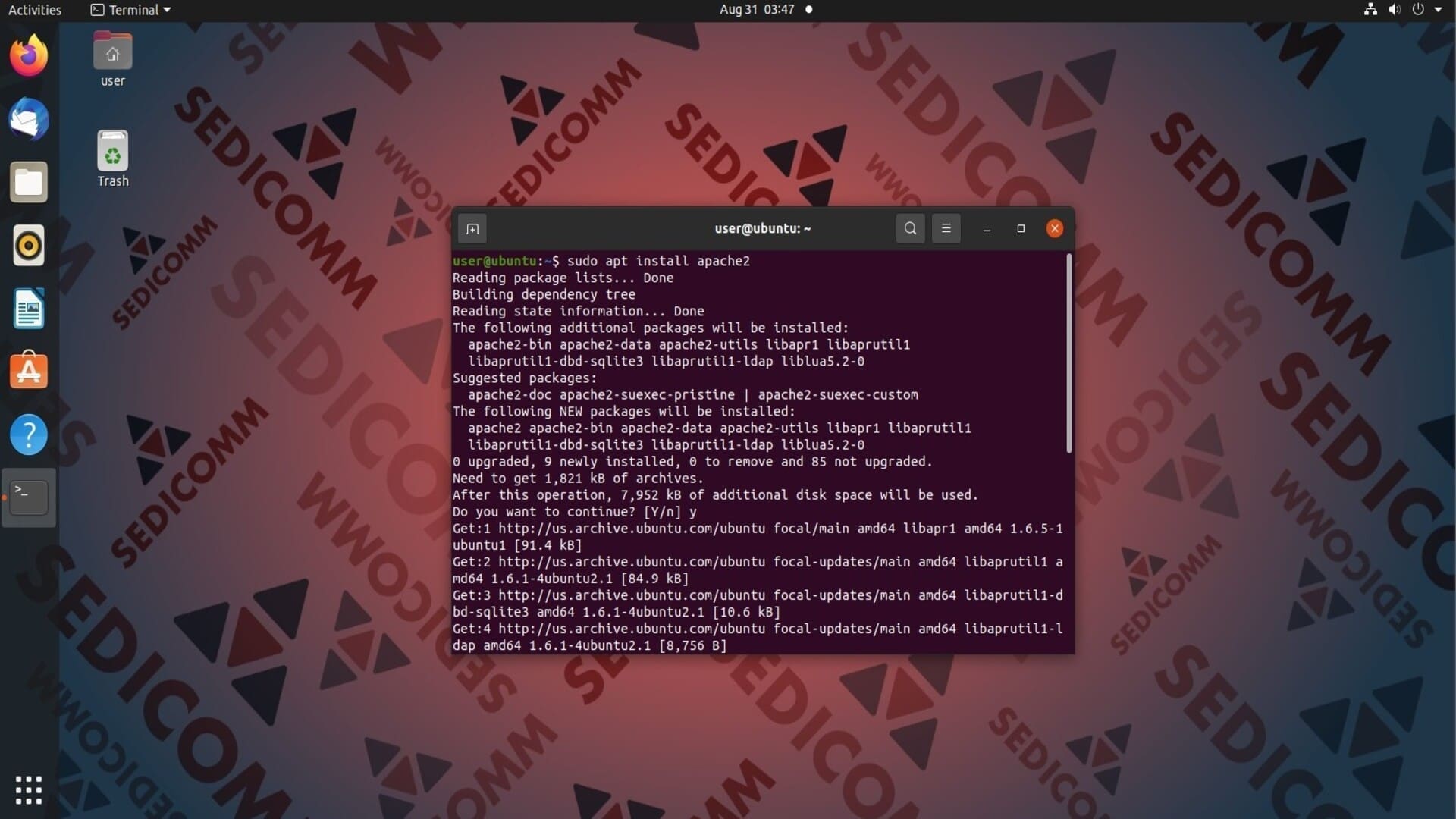Show Applications grid in the dock

[x=29, y=789]
